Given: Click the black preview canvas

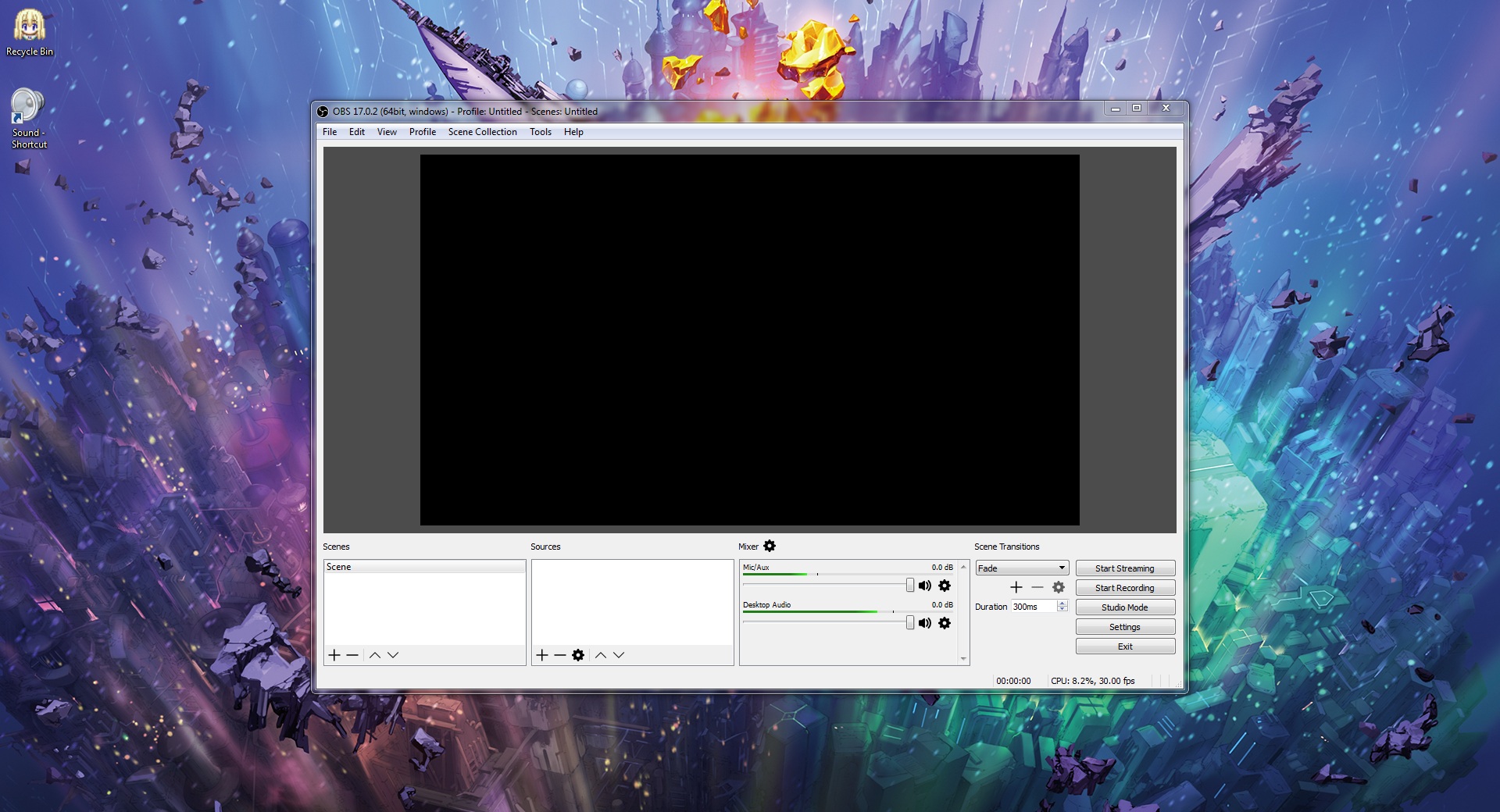Looking at the screenshot, I should [750, 340].
